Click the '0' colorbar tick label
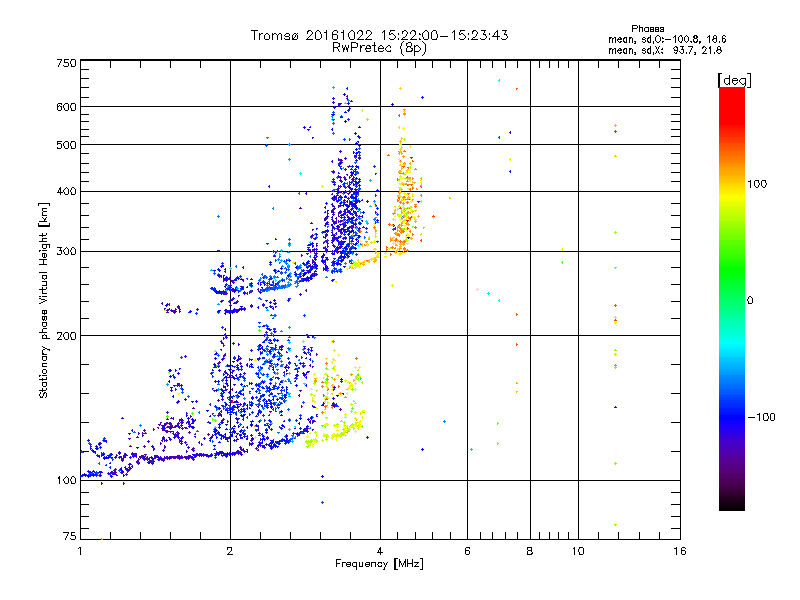Viewport: 800px width, 600px height. [x=750, y=301]
